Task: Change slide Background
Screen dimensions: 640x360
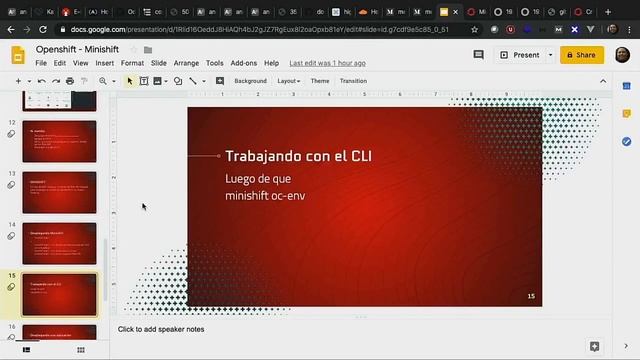Action: (251, 81)
